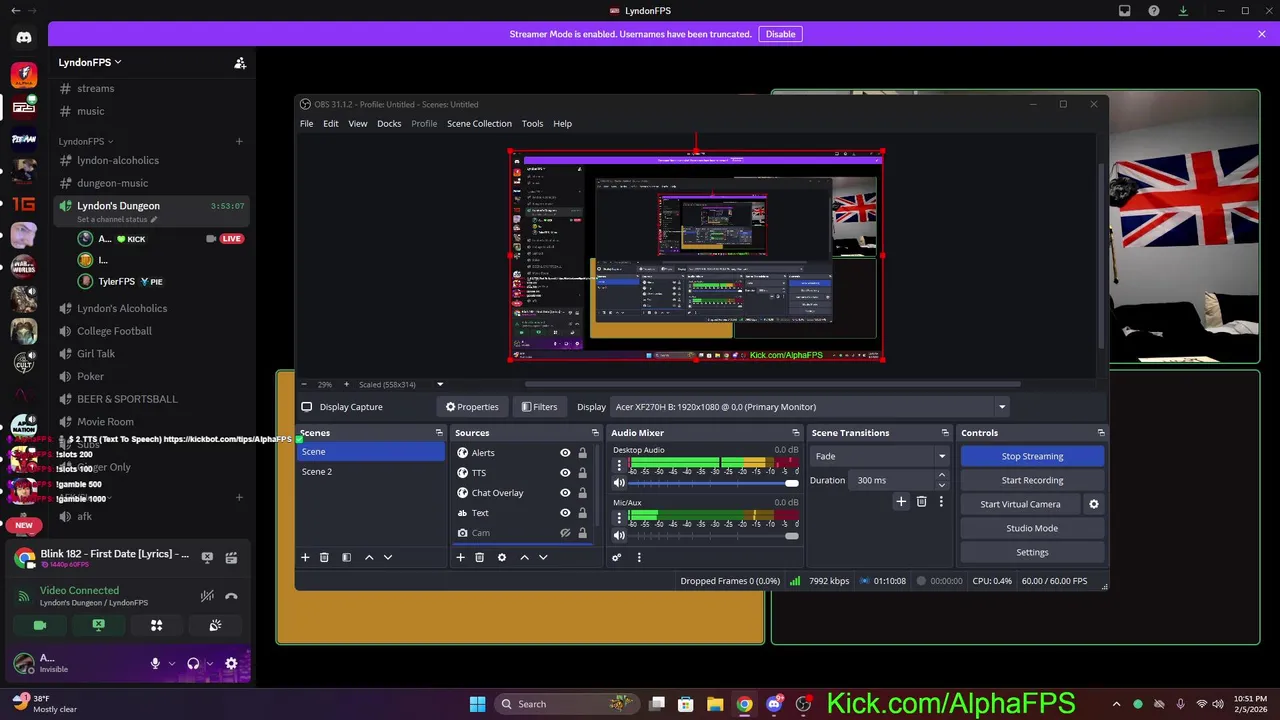This screenshot has width=1280, height=720.
Task: Open OBS View menu
Action: click(x=357, y=124)
